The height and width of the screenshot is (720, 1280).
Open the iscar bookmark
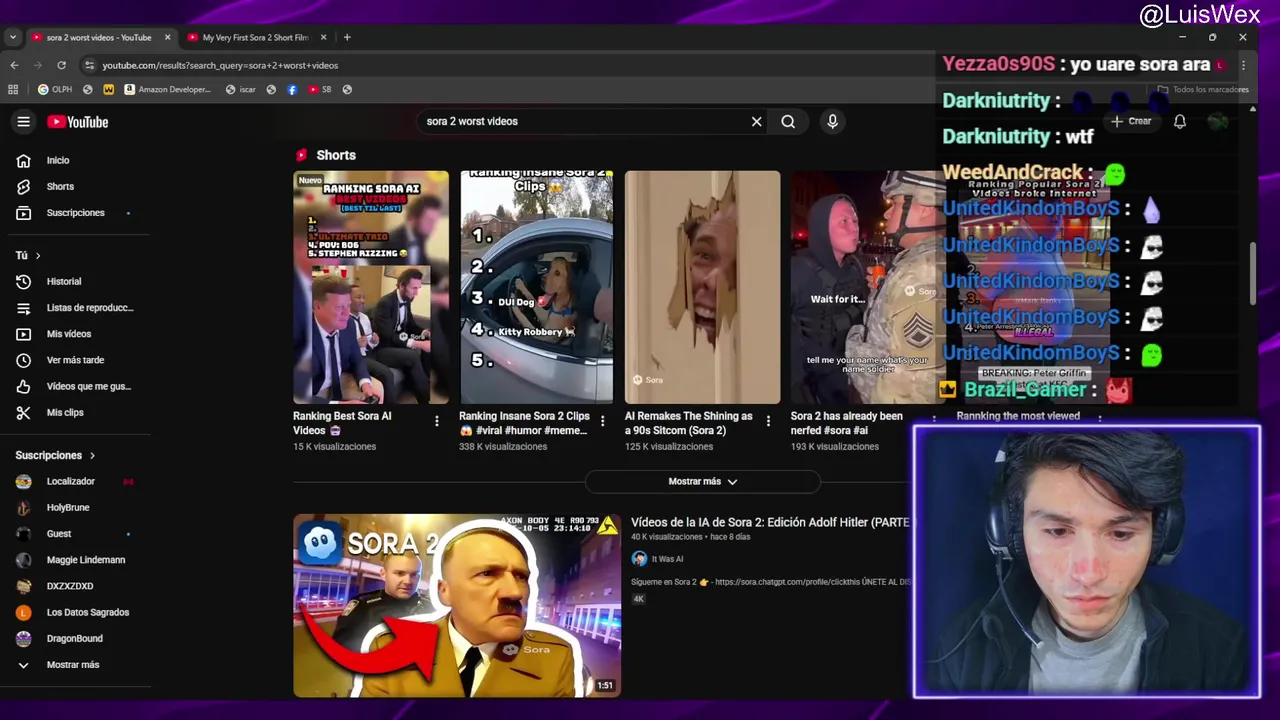[241, 89]
